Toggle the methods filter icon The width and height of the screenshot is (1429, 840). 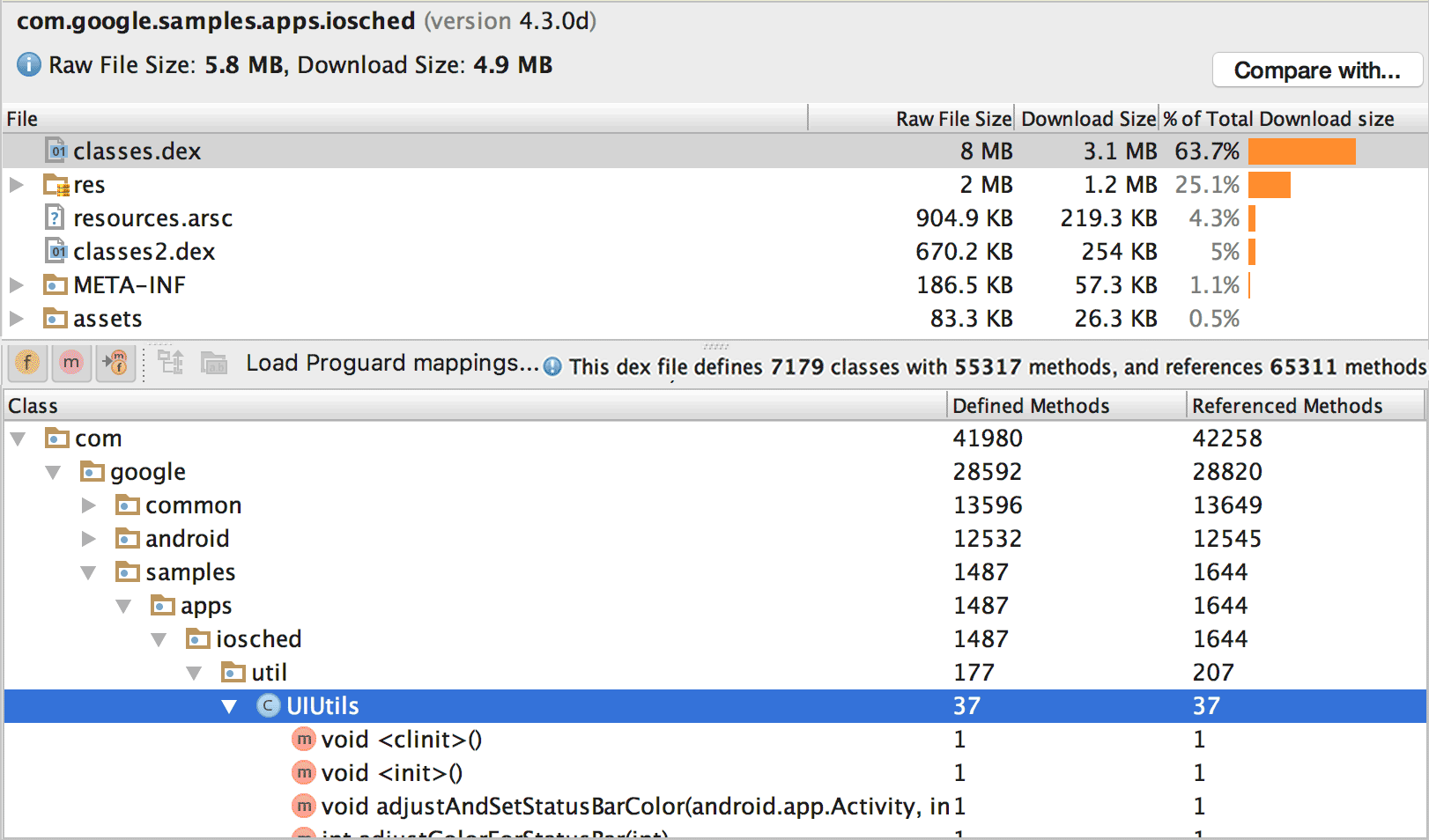[x=71, y=363]
